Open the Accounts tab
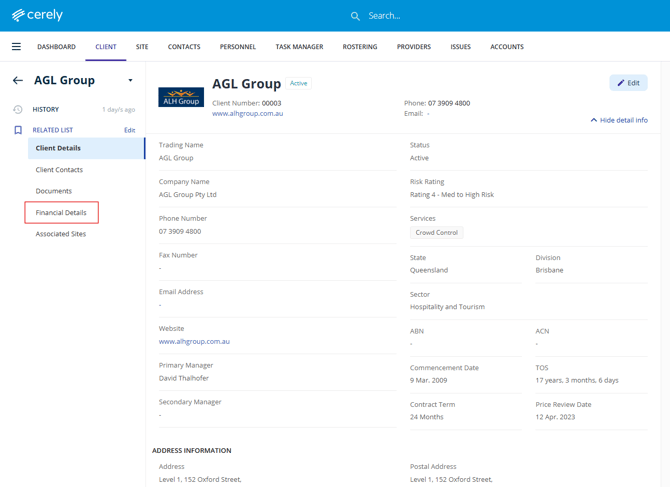 tap(507, 47)
